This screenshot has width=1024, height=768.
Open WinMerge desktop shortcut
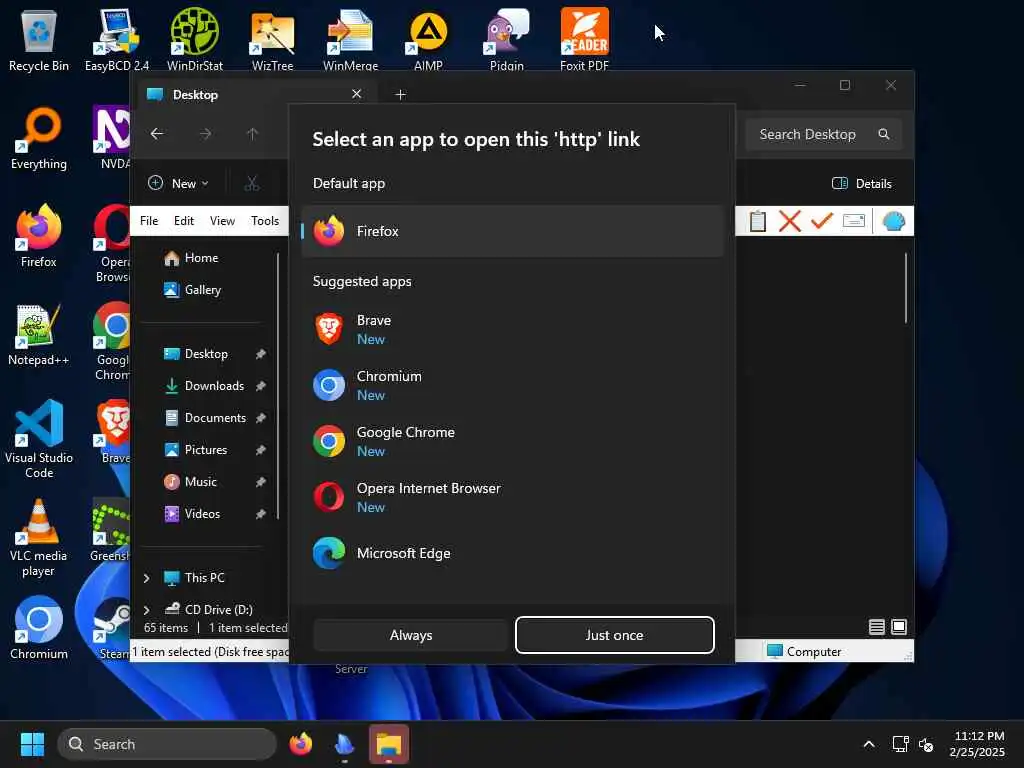(350, 40)
